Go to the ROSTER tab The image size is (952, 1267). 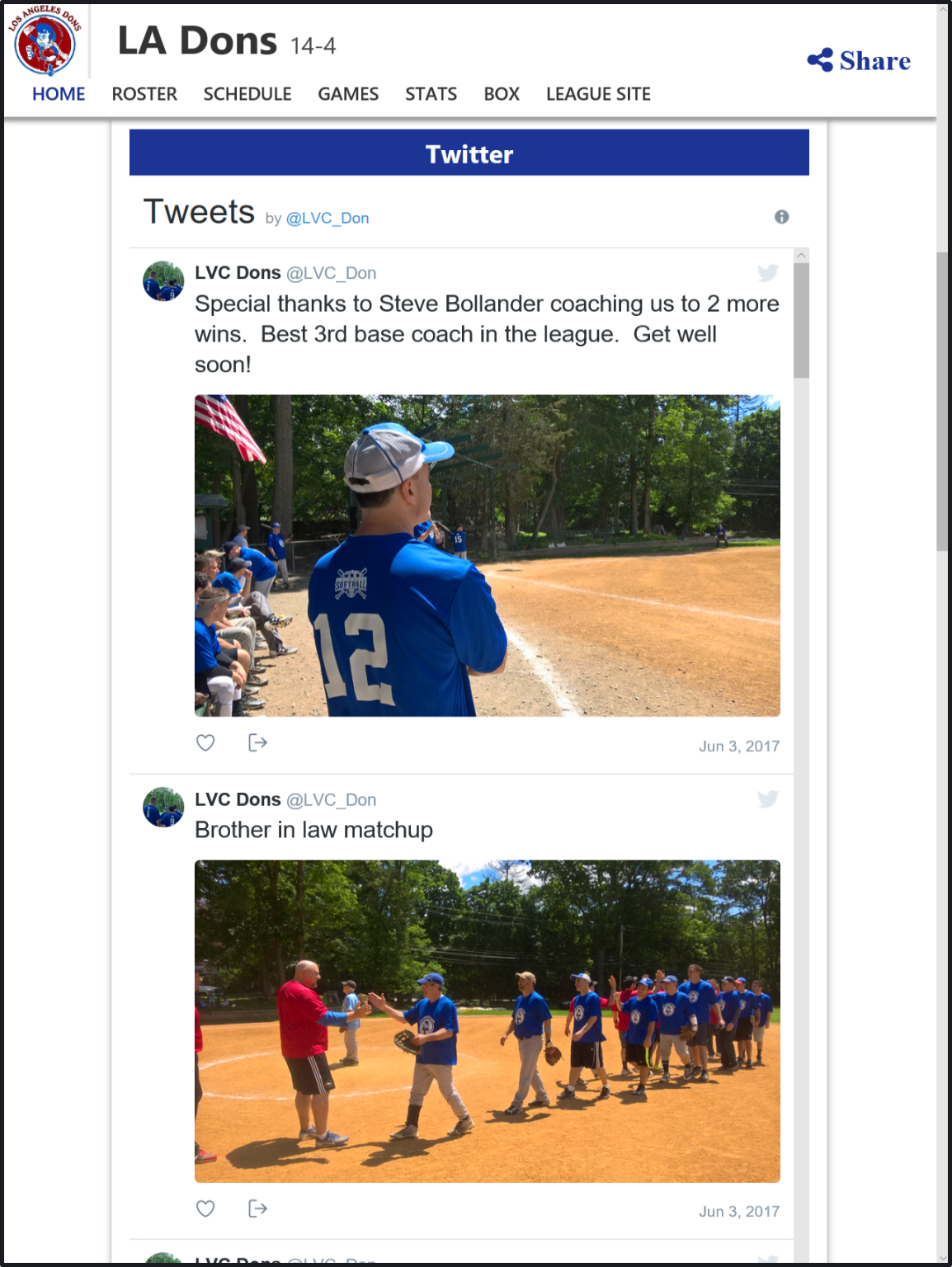click(144, 94)
